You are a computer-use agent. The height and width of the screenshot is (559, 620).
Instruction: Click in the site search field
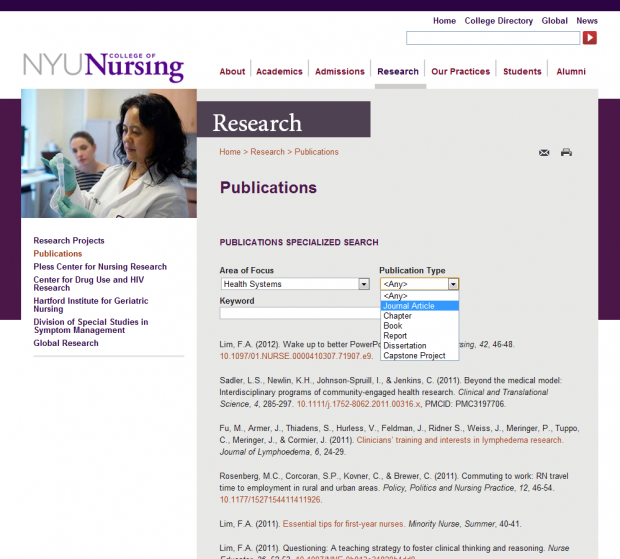click(x=493, y=38)
